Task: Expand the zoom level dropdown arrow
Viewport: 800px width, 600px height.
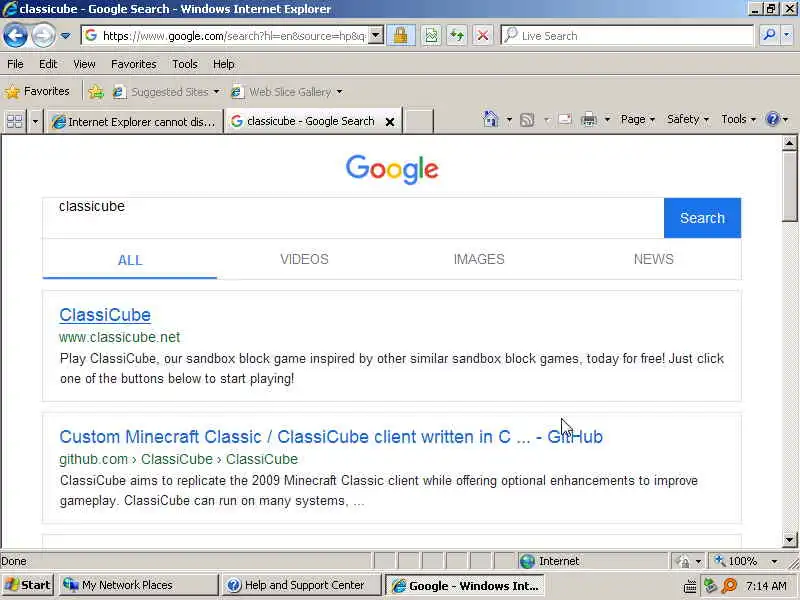Action: 774,561
